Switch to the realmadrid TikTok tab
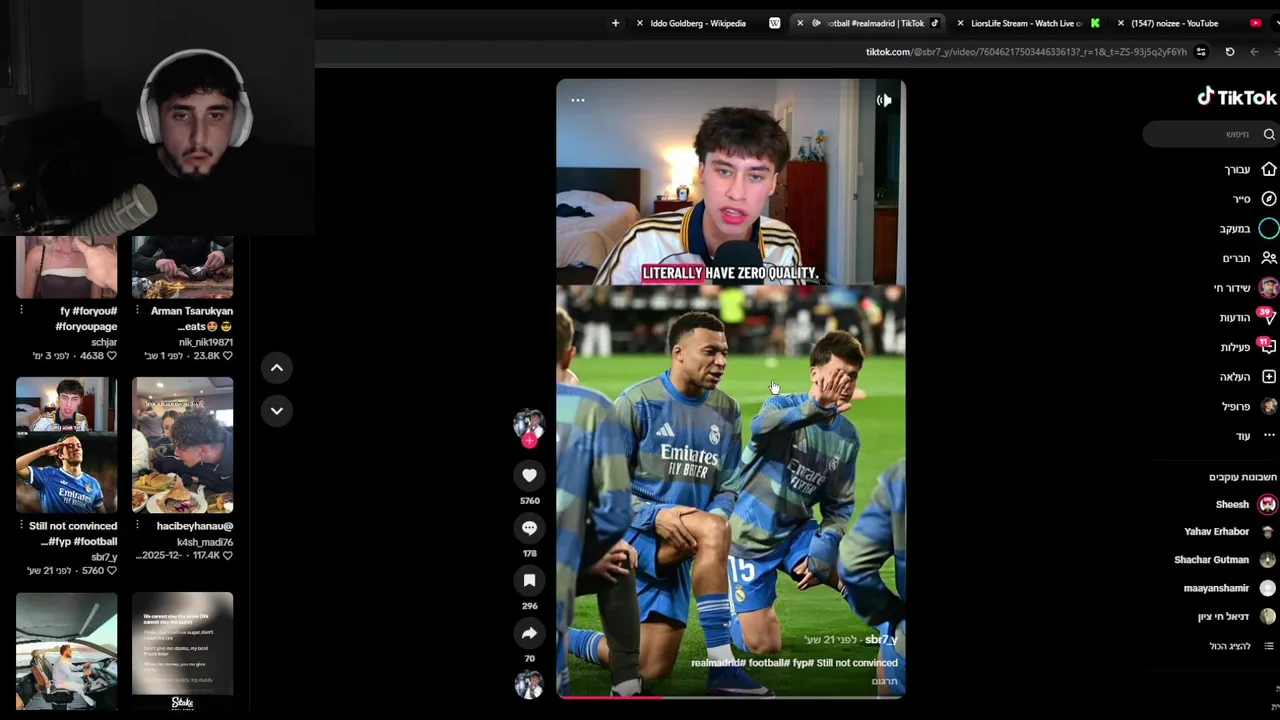1280x720 pixels. [x=875, y=23]
